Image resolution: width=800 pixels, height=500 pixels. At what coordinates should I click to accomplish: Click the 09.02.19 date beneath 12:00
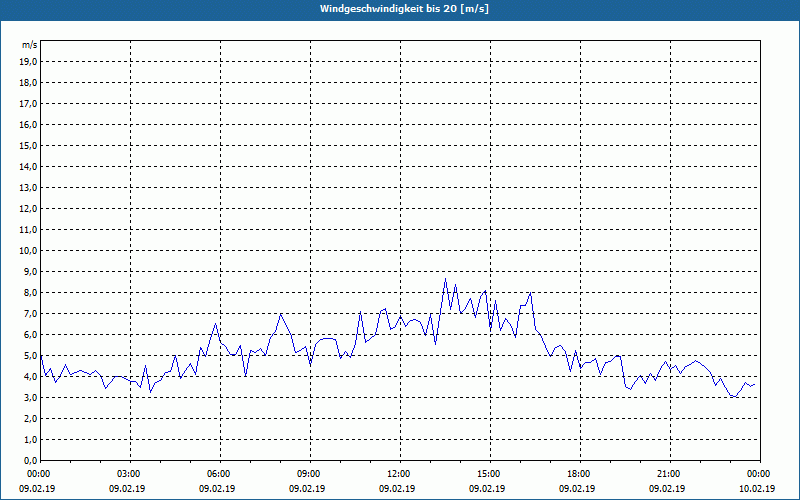click(x=396, y=488)
